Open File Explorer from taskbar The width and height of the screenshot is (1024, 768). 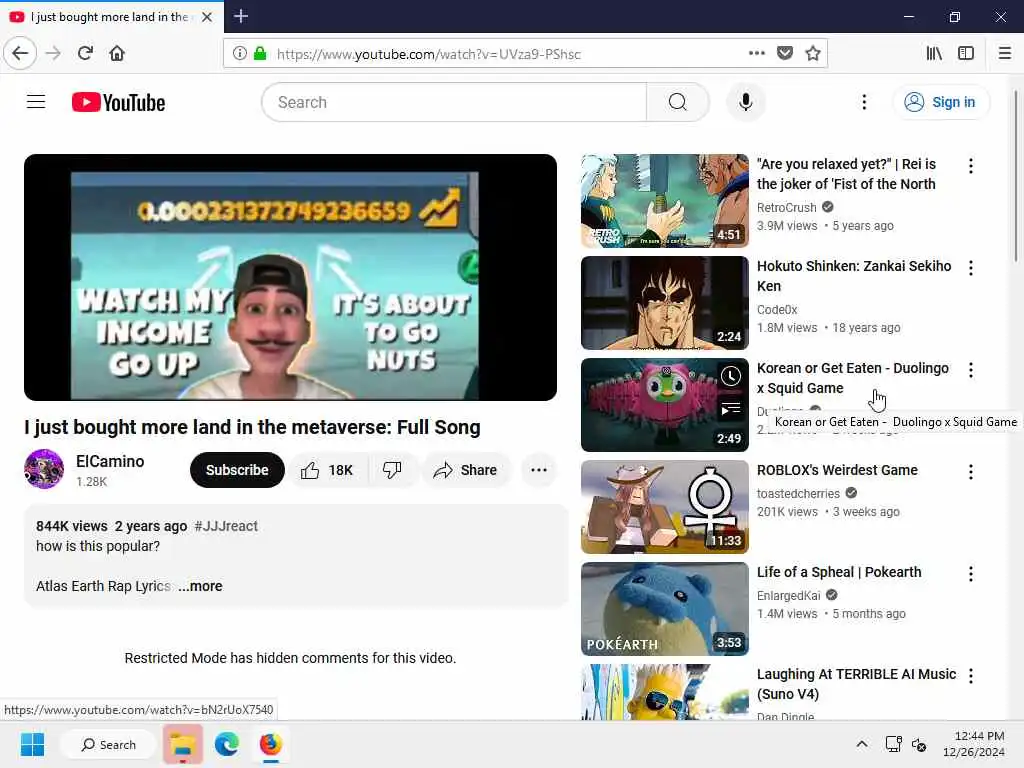pyautogui.click(x=183, y=744)
